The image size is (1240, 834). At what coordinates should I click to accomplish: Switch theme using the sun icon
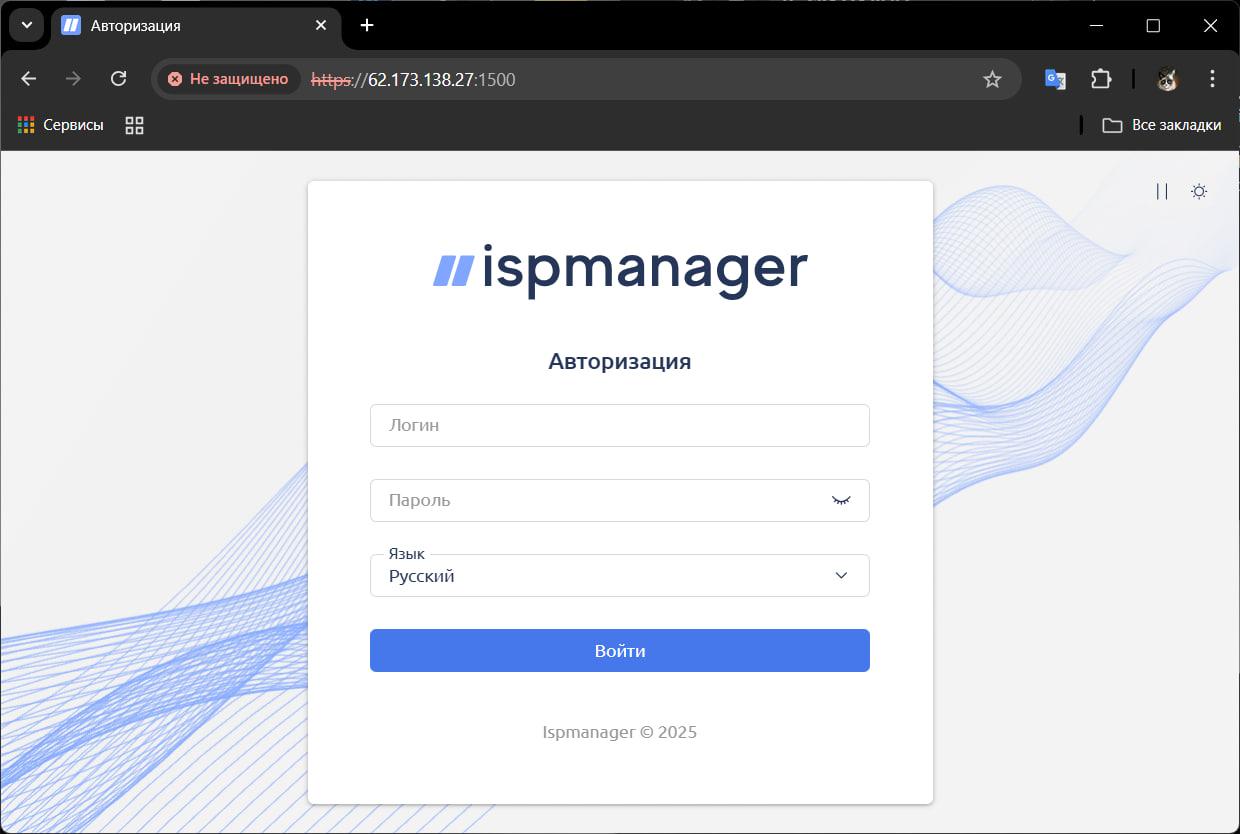[1198, 191]
